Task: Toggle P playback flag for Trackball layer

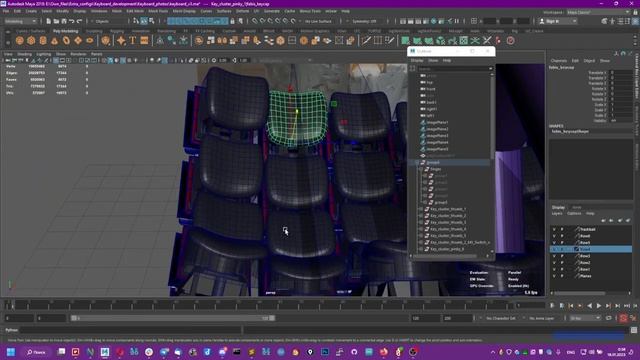Action: (x=562, y=229)
